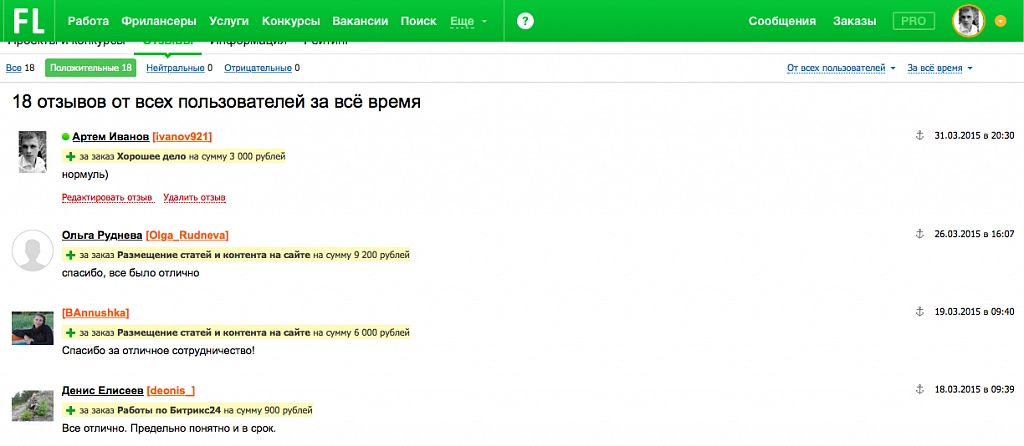
Task: Click anchor icon for 18.03.2015 review
Action: (918, 389)
